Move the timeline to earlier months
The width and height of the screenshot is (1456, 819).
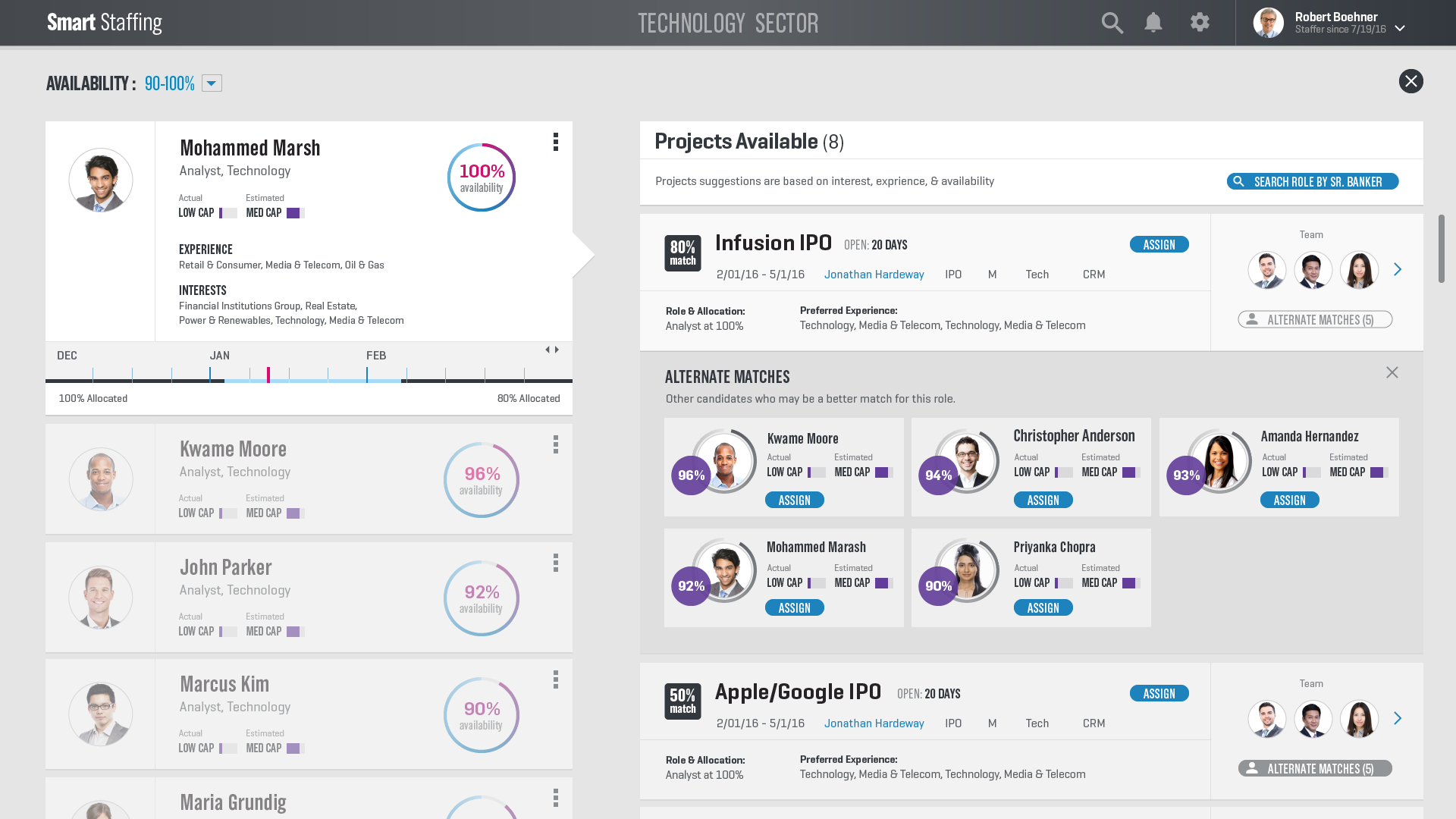click(x=548, y=350)
